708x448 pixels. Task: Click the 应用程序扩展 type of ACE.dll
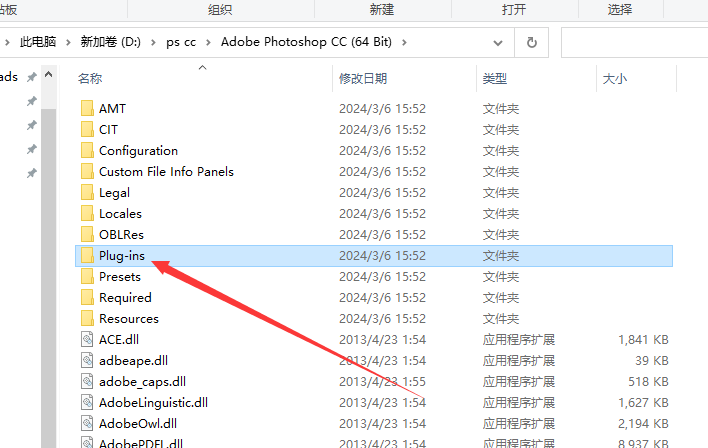click(518, 340)
